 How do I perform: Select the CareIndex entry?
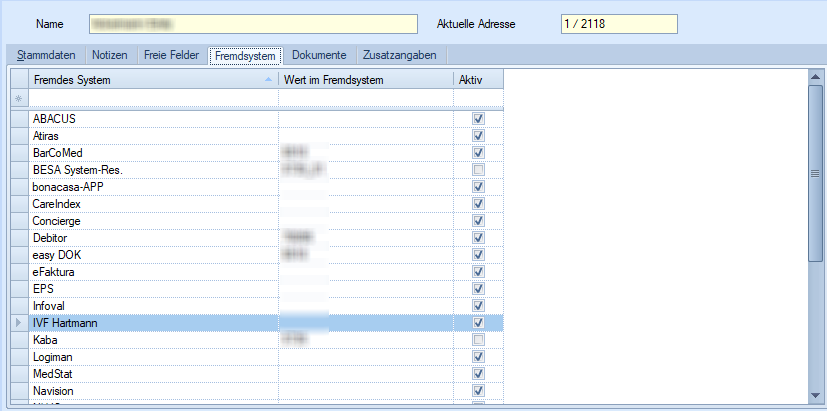pyautogui.click(x=257, y=204)
